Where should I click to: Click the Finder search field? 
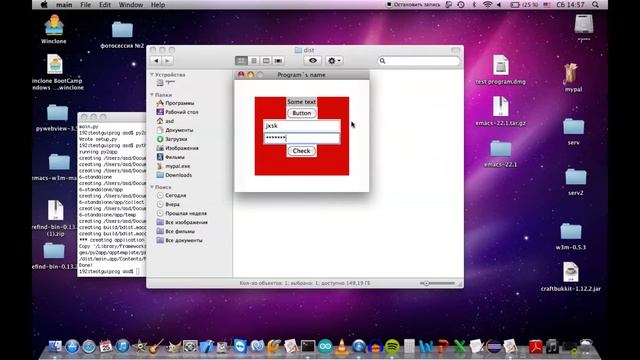[x=419, y=61]
